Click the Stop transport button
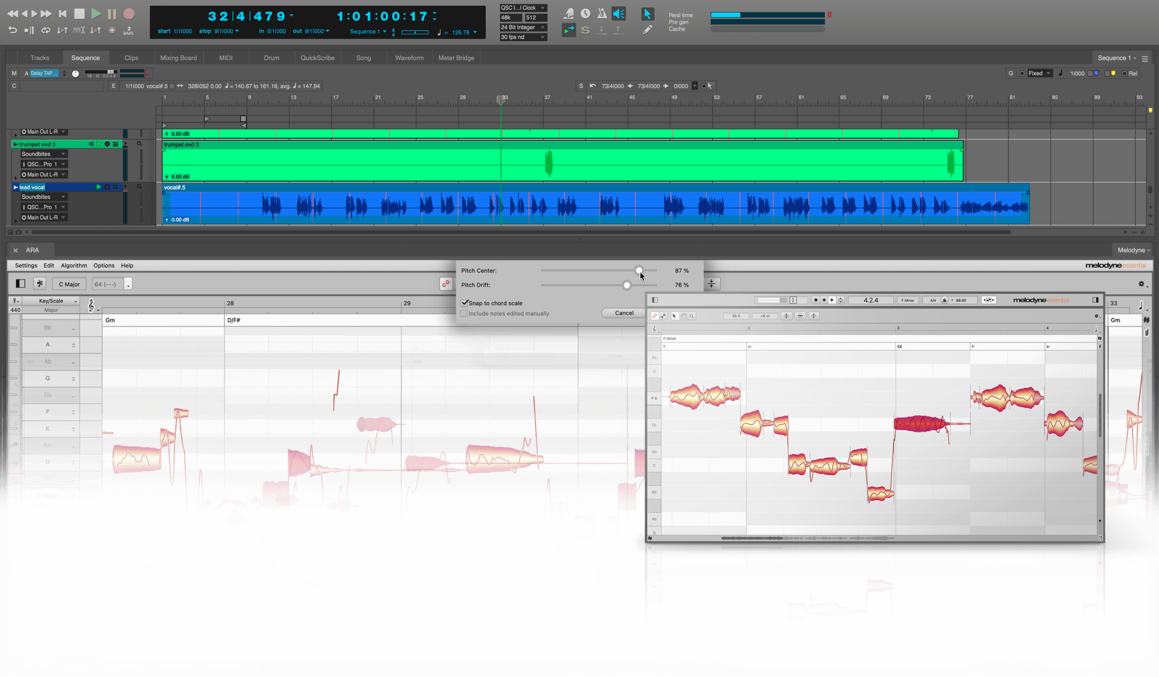Image resolution: width=1159 pixels, height=677 pixels. [79, 14]
